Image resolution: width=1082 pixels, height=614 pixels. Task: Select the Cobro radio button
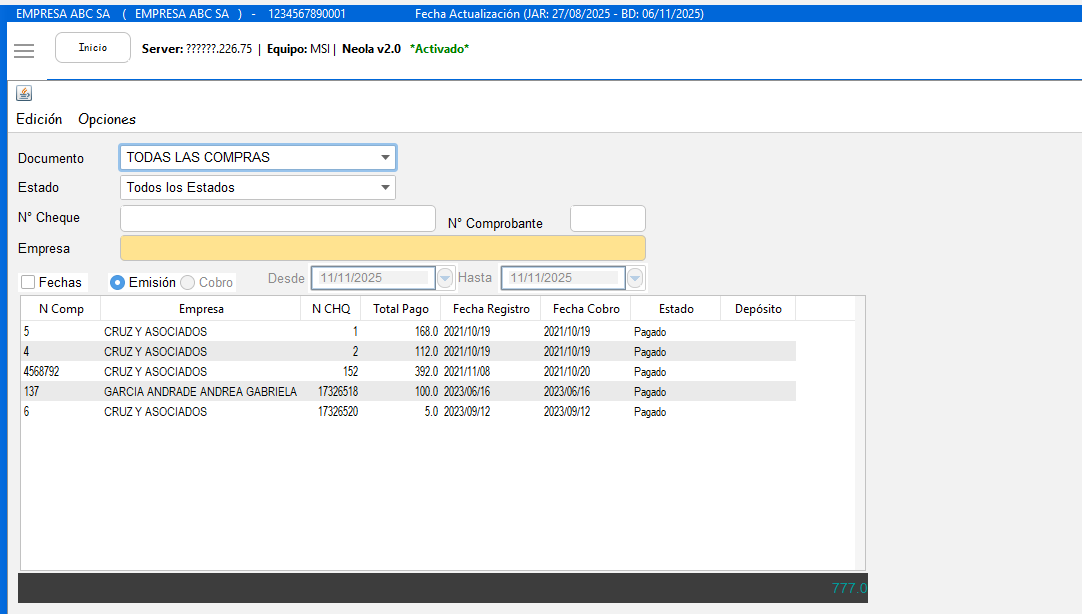tap(188, 283)
